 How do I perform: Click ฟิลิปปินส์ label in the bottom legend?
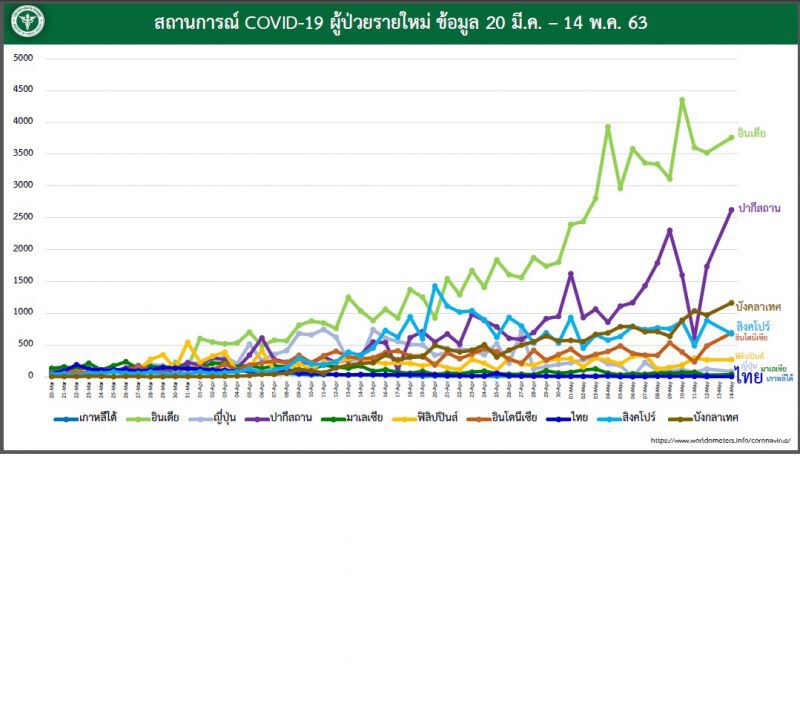point(437,418)
